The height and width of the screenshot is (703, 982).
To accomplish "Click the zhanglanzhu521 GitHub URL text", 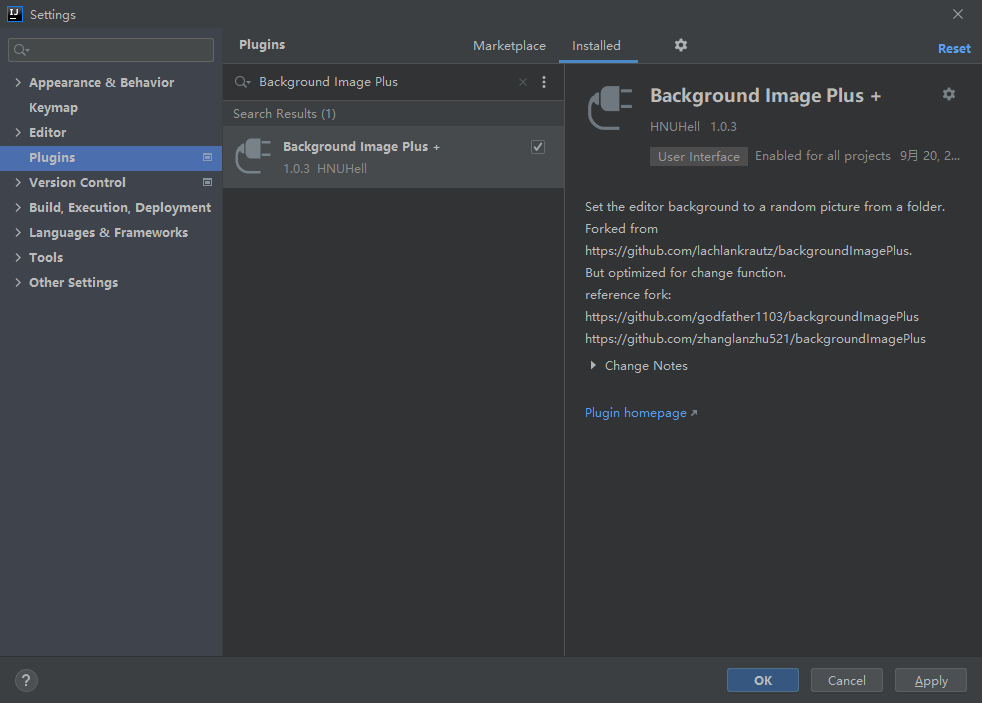I will (755, 339).
